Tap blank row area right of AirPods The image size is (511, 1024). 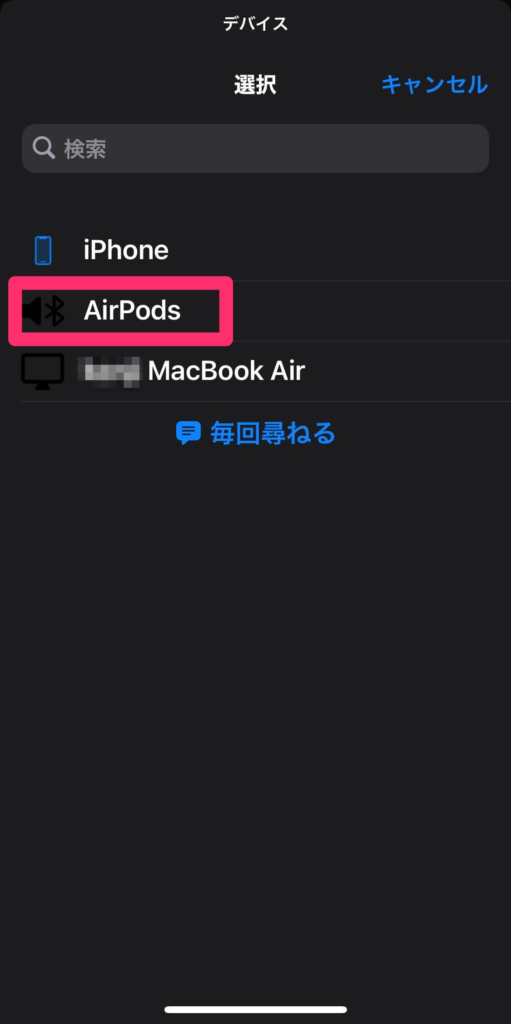[x=372, y=311]
